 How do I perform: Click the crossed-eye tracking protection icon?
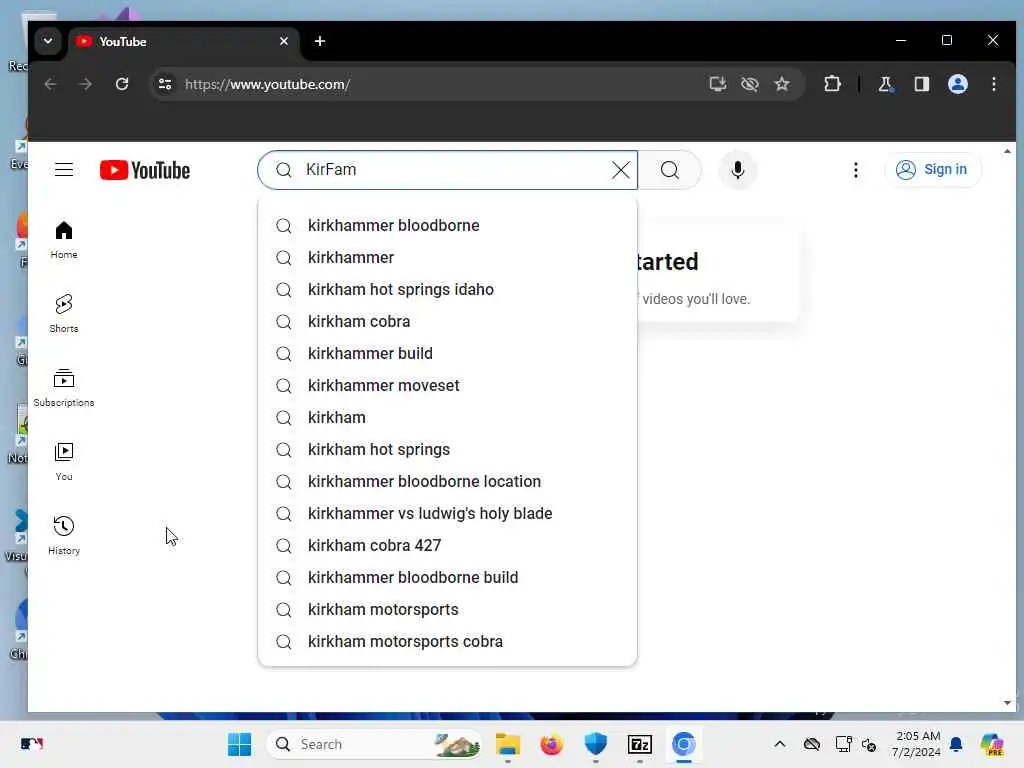(750, 84)
